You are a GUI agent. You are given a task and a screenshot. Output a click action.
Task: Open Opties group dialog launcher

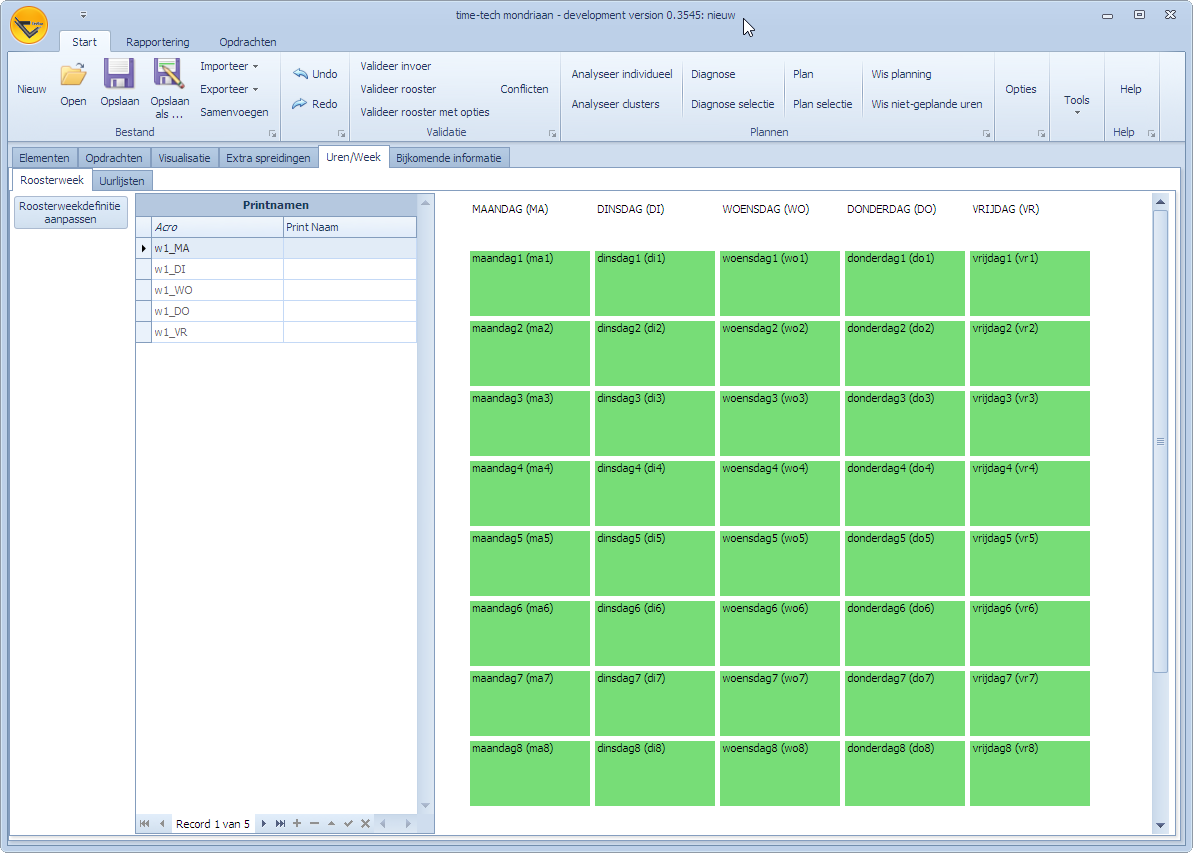pos(1042,133)
